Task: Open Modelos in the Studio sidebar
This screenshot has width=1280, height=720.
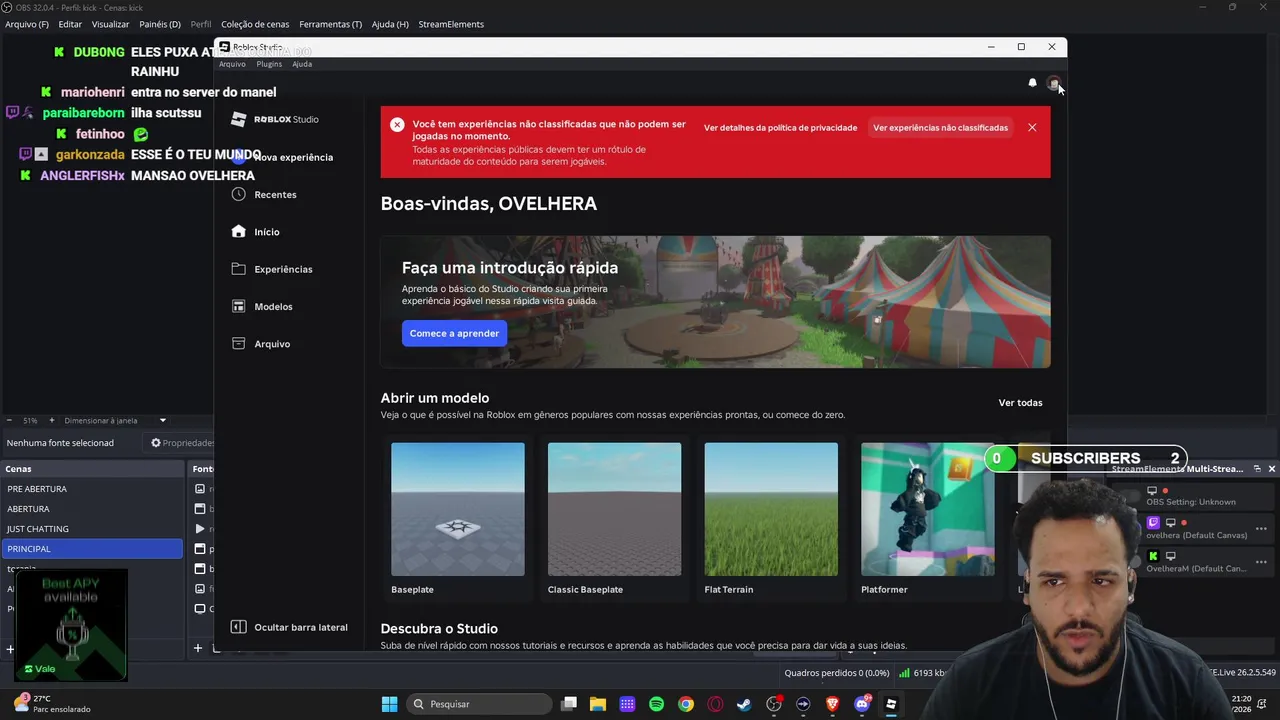Action: pyautogui.click(x=273, y=306)
